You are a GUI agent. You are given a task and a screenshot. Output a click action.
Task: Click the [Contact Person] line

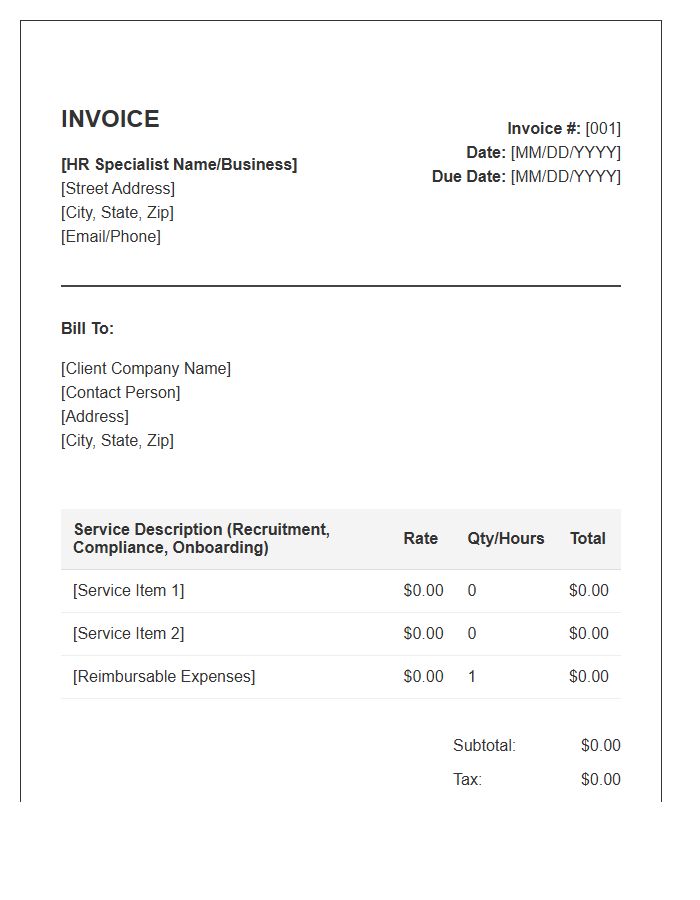120,393
